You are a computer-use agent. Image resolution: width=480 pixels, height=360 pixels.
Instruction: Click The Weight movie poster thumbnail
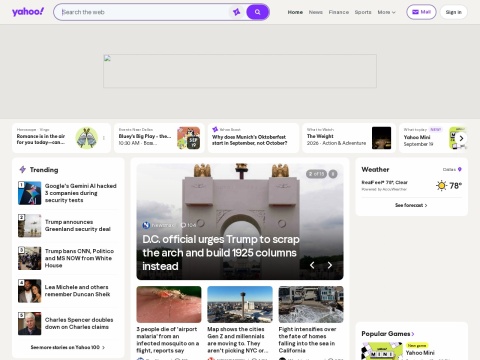click(381, 138)
